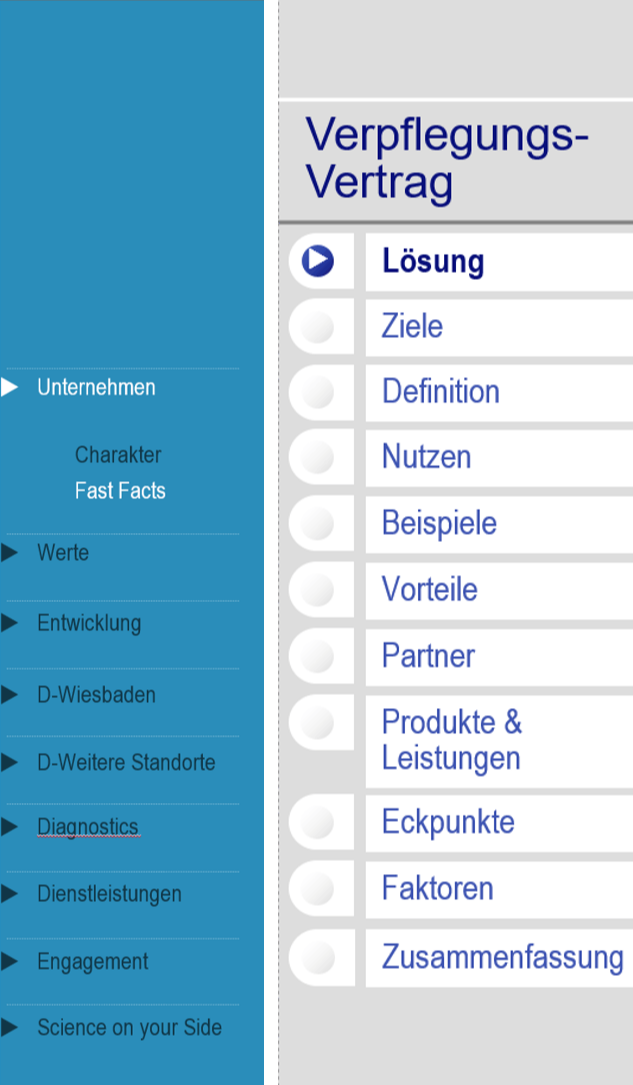Click the Verpflegungs-Vertrag title heading
This screenshot has width=633, height=1085.
pyautogui.click(x=446, y=159)
